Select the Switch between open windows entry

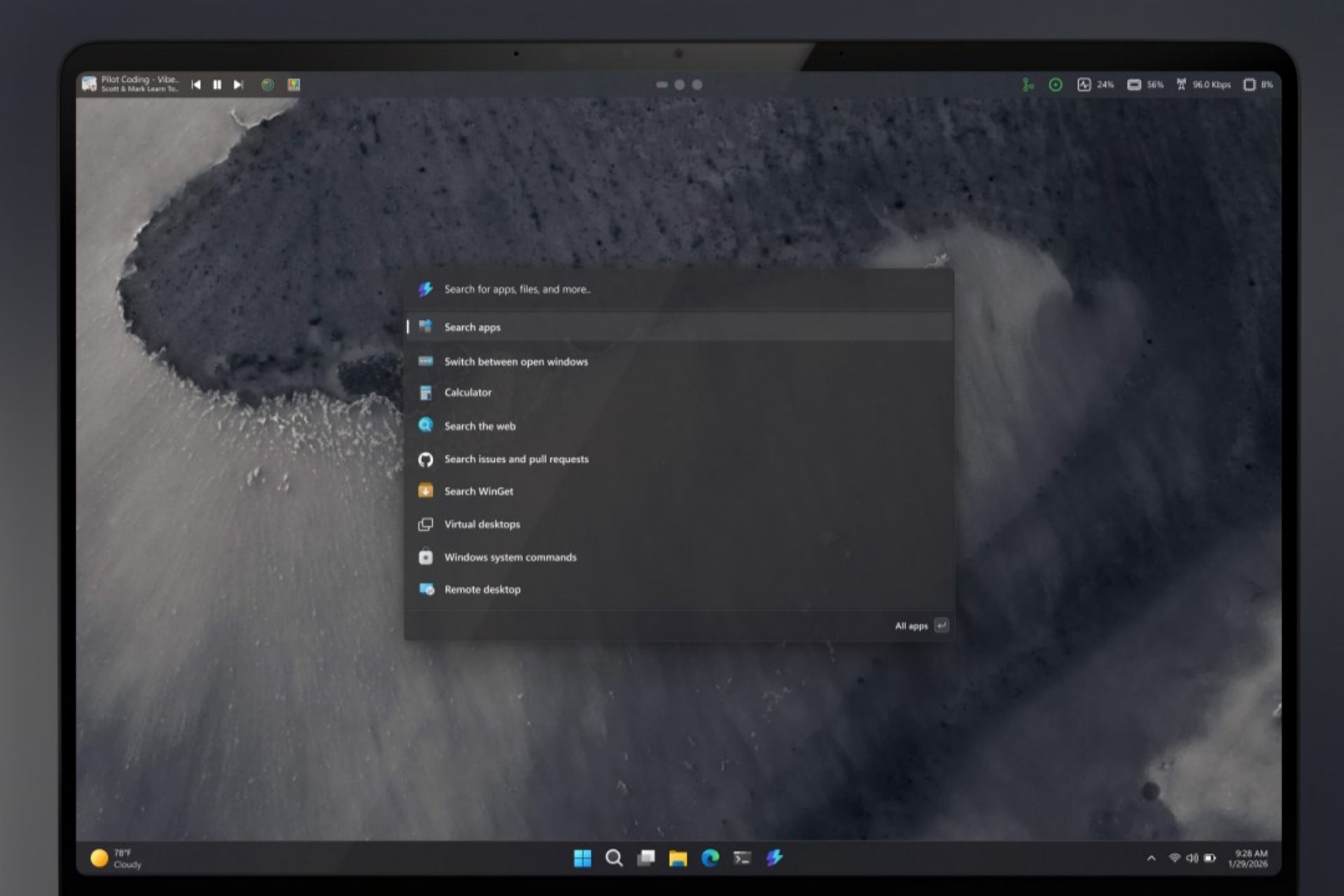click(x=516, y=361)
